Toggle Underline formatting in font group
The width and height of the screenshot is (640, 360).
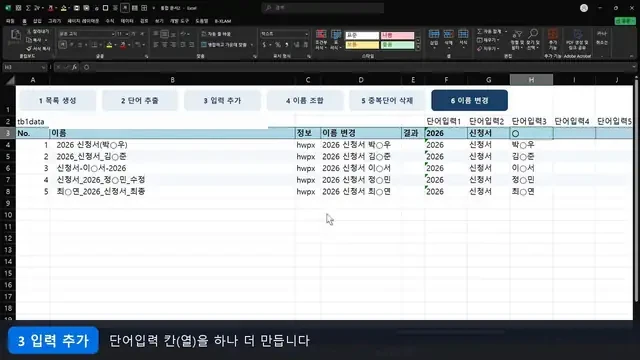pyautogui.click(x=80, y=45)
